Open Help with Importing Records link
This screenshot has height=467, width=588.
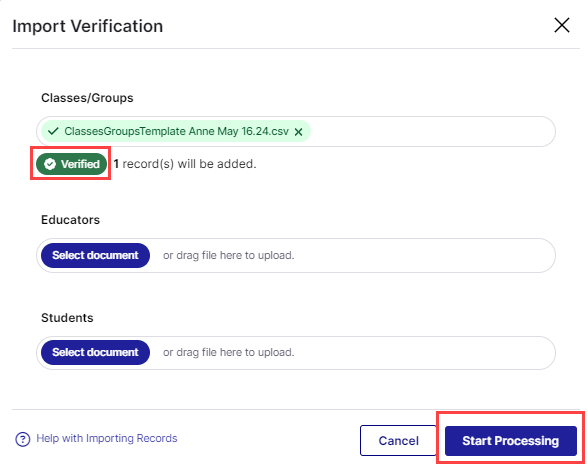click(x=106, y=438)
